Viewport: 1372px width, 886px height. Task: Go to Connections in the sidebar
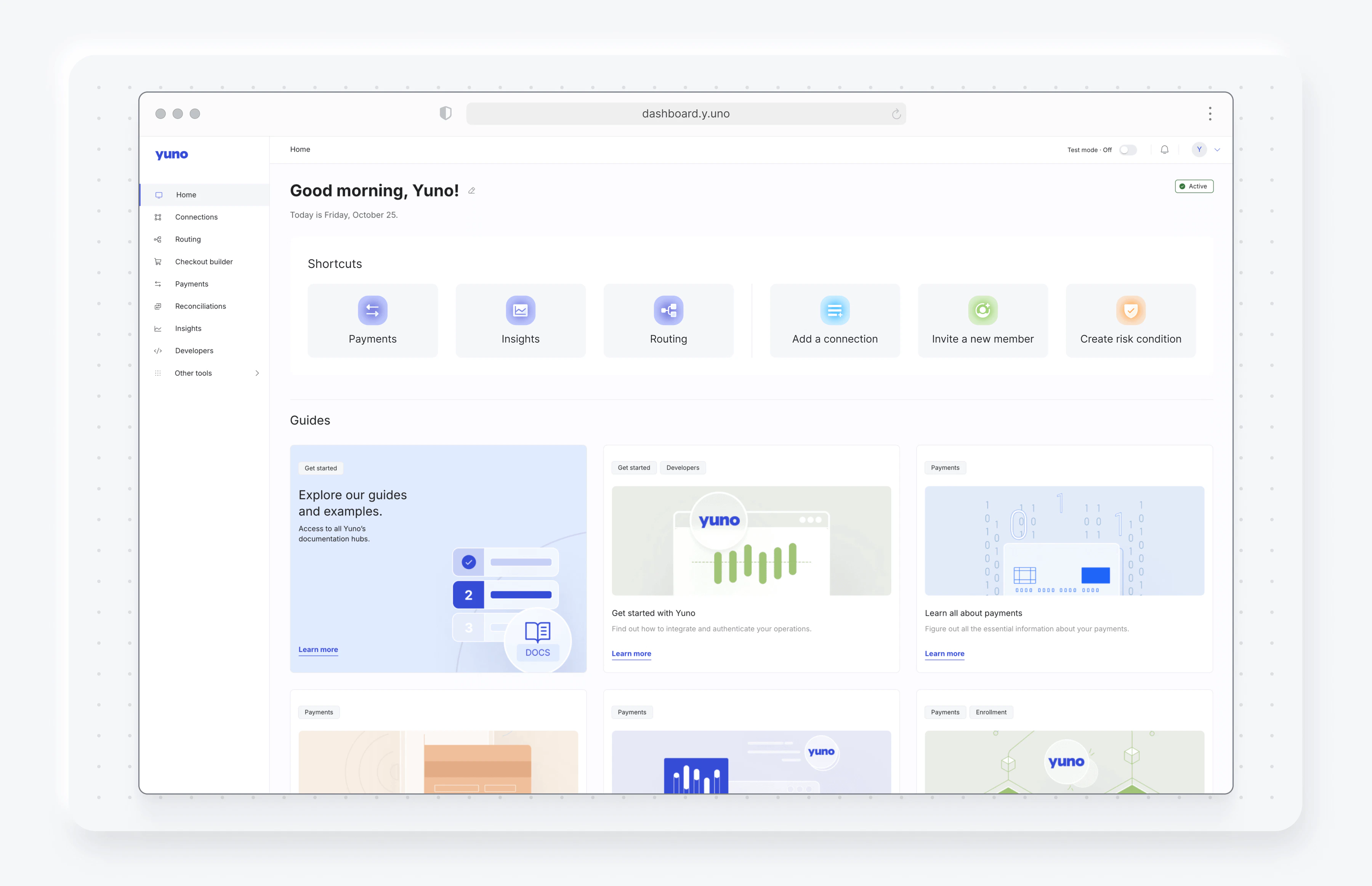196,217
